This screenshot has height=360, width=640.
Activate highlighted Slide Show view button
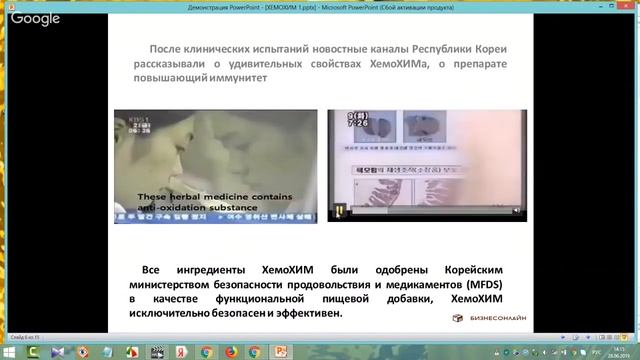[624, 338]
